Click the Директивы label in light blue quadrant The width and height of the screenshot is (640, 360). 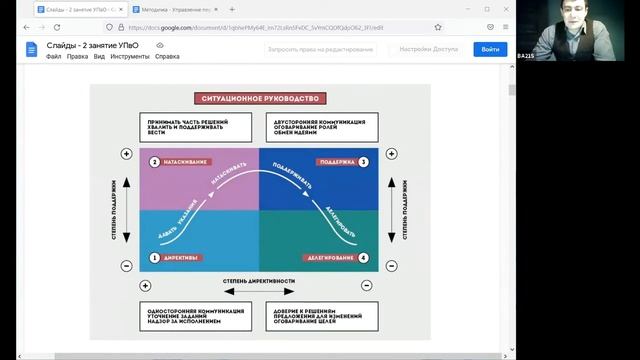[x=180, y=258]
